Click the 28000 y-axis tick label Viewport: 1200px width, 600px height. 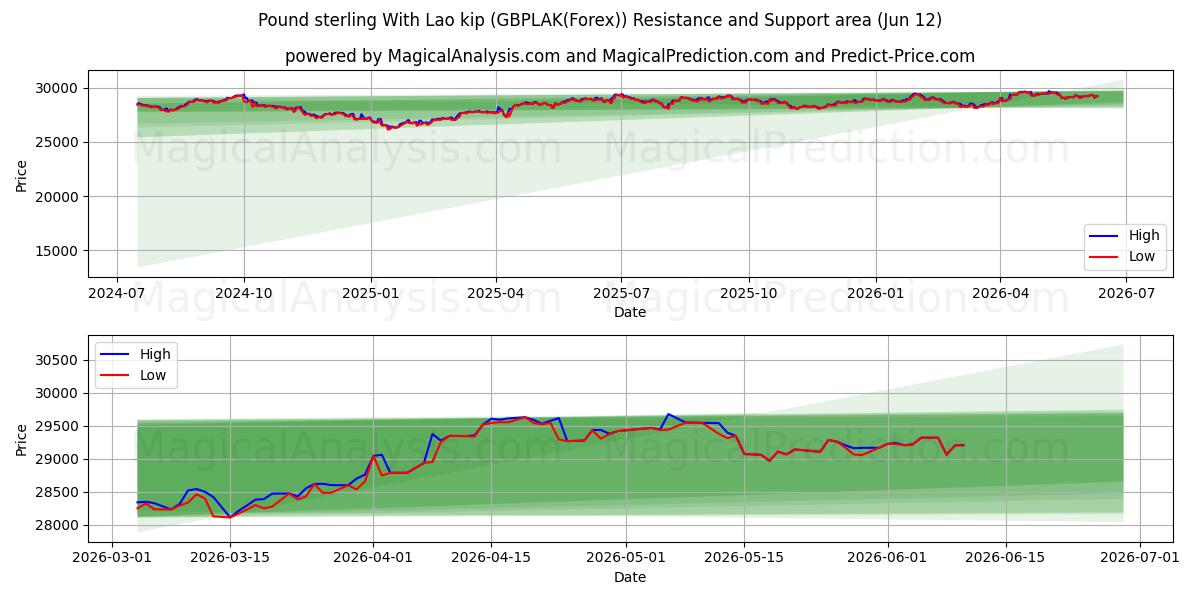point(57,525)
